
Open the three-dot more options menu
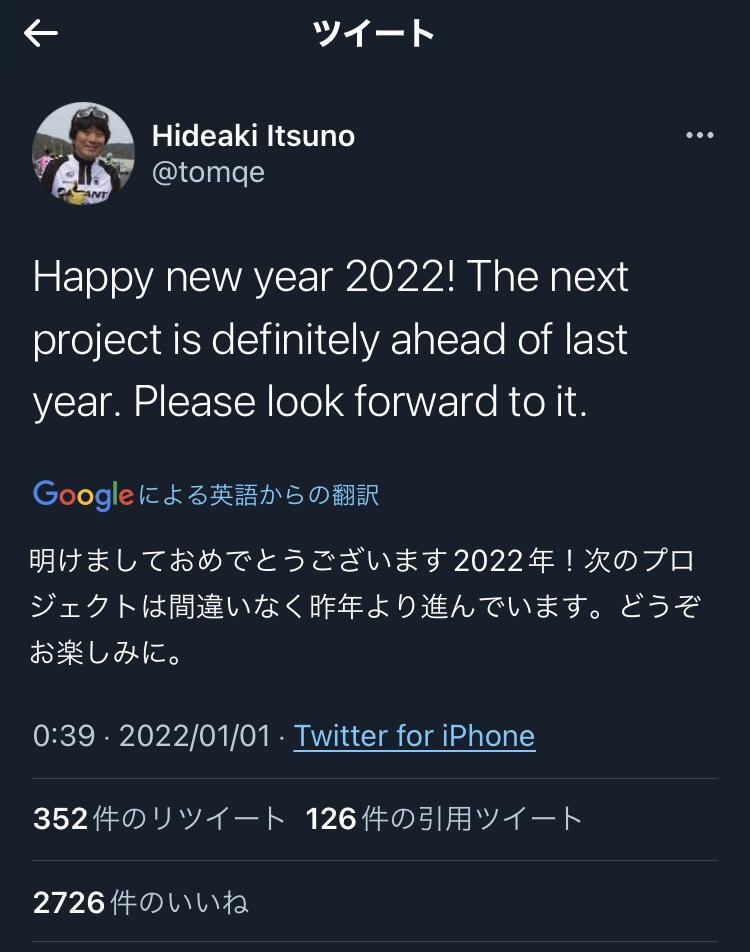click(x=699, y=136)
